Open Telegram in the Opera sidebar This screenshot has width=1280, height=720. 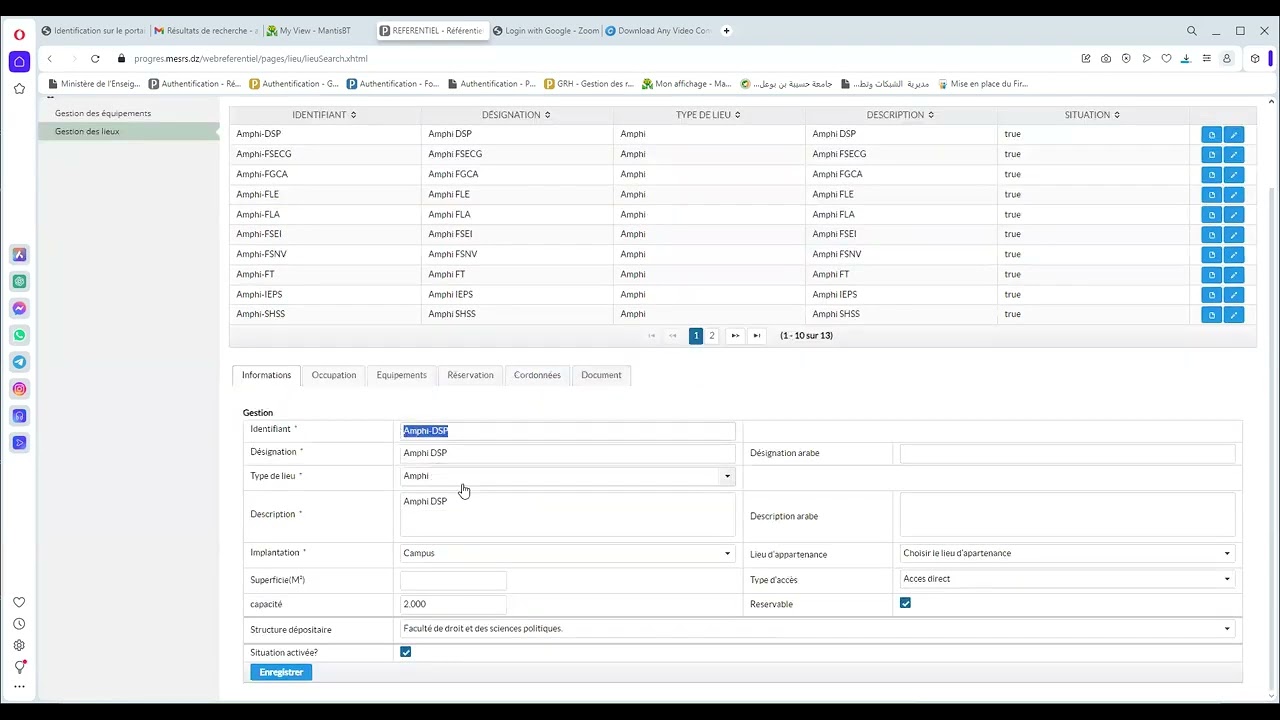coord(19,362)
